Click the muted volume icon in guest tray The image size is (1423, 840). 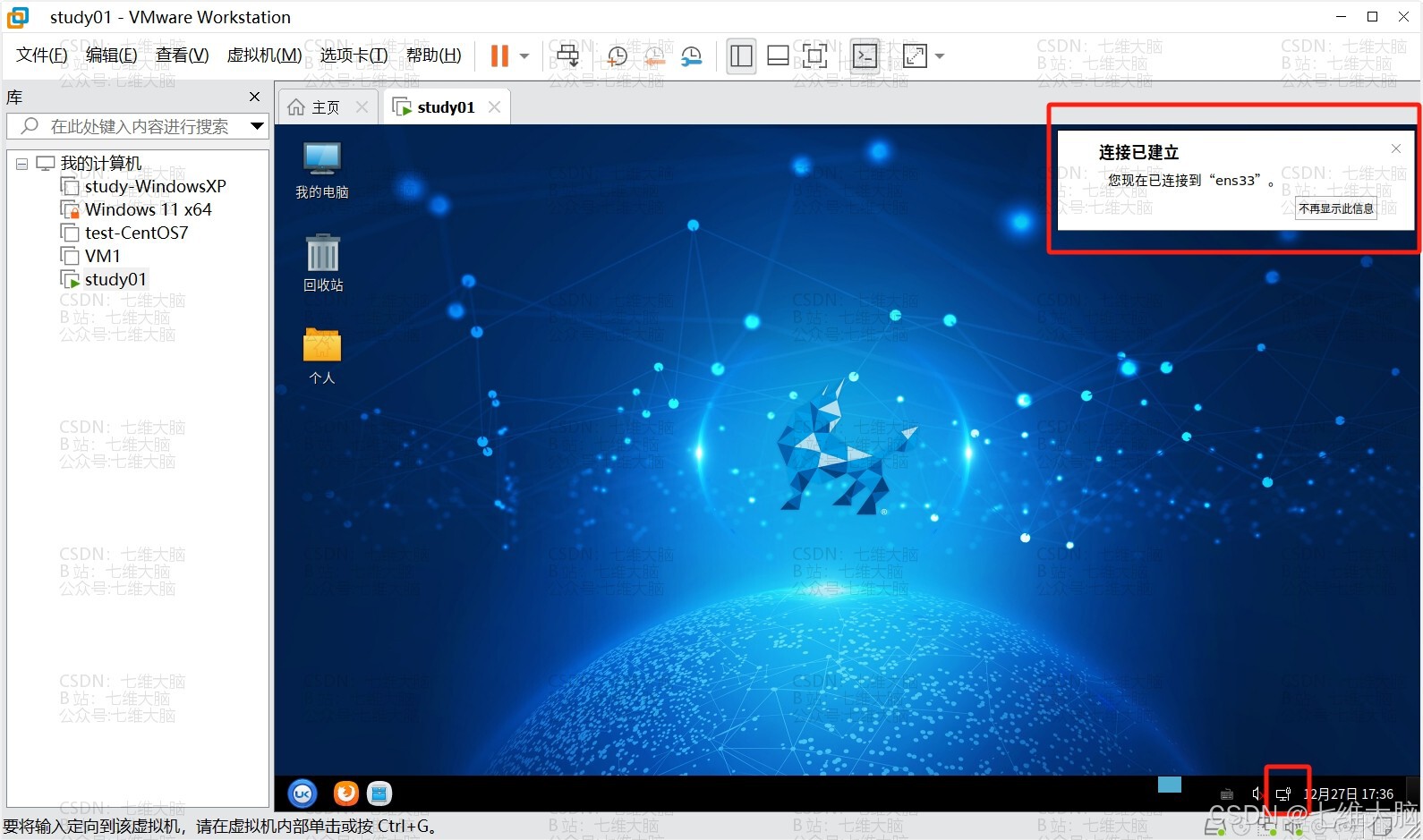(x=1257, y=794)
